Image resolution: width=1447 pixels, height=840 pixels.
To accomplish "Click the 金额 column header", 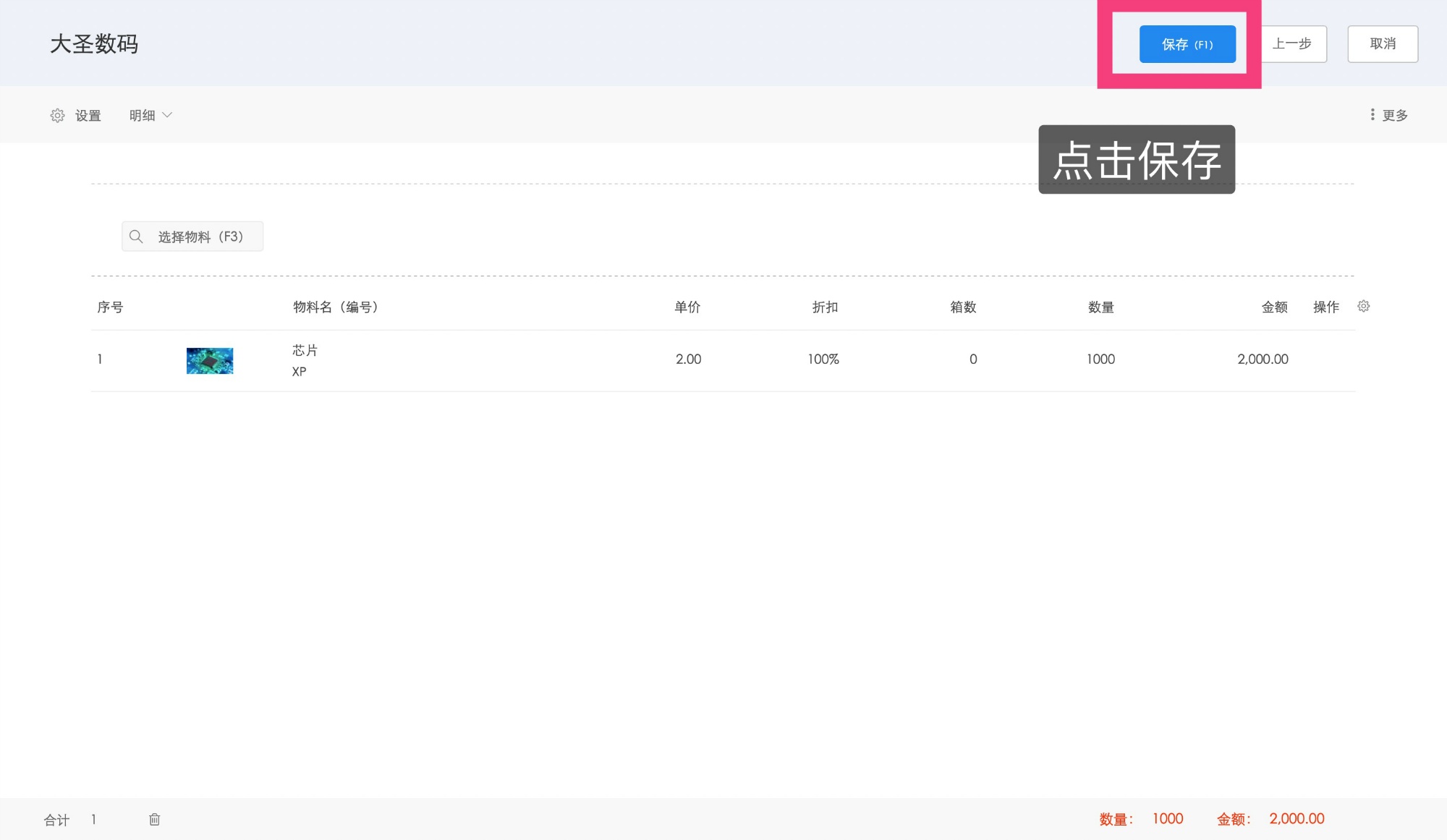I will click(1274, 307).
